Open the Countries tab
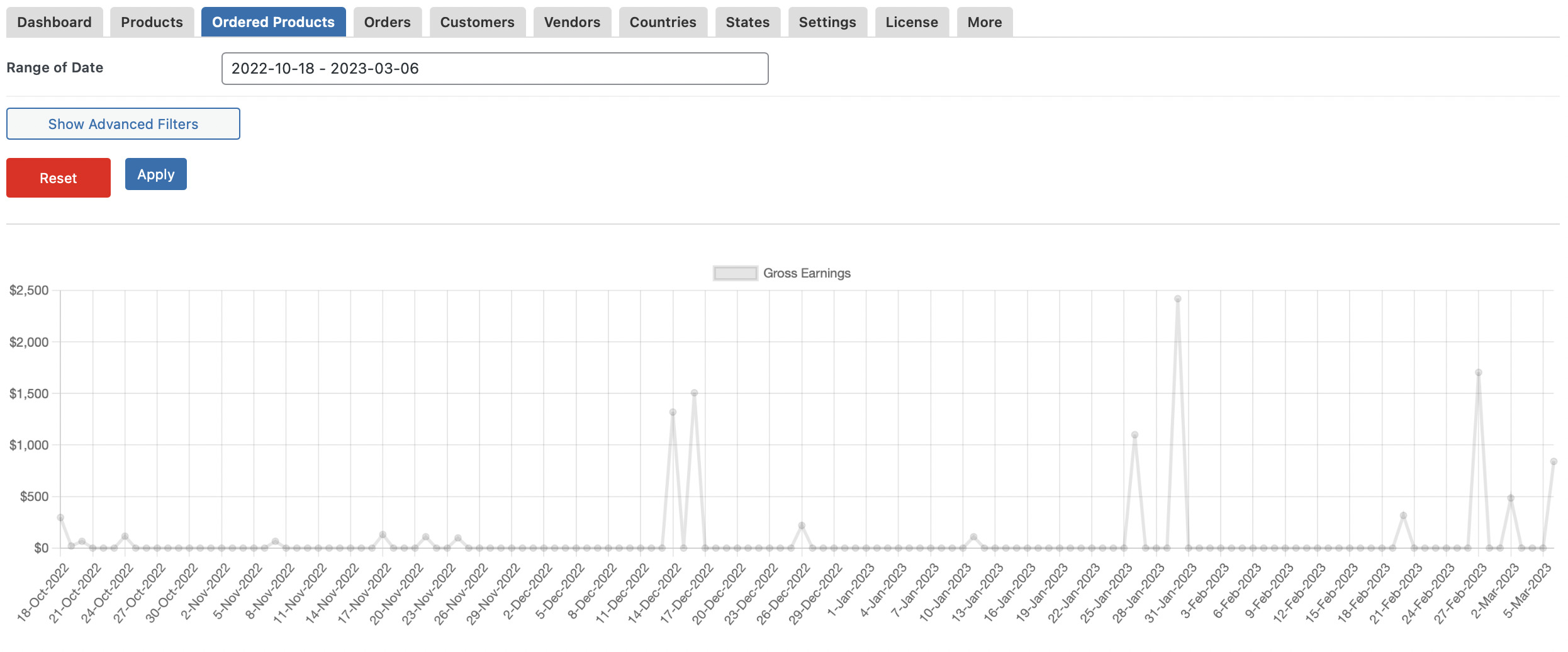1568x652 pixels. (663, 22)
